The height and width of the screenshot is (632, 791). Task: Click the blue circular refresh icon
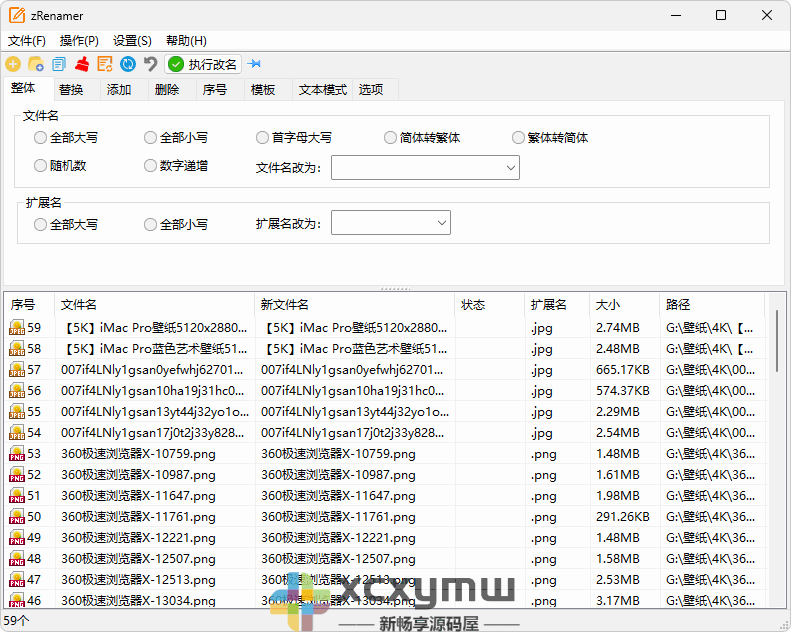coord(128,64)
